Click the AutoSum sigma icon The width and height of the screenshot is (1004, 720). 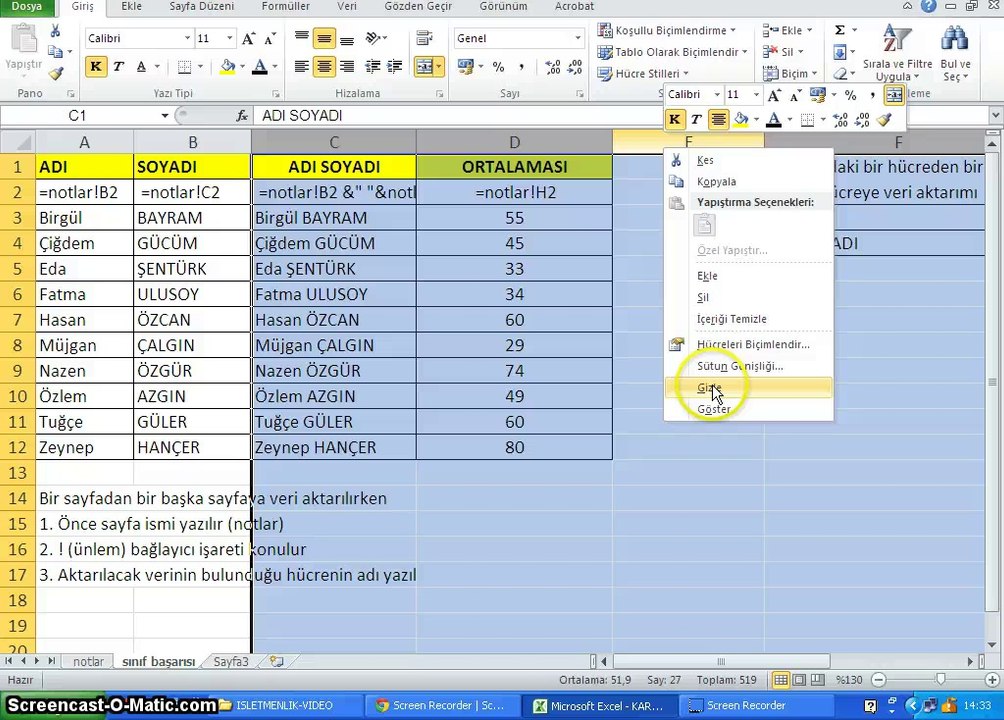pyautogui.click(x=839, y=30)
